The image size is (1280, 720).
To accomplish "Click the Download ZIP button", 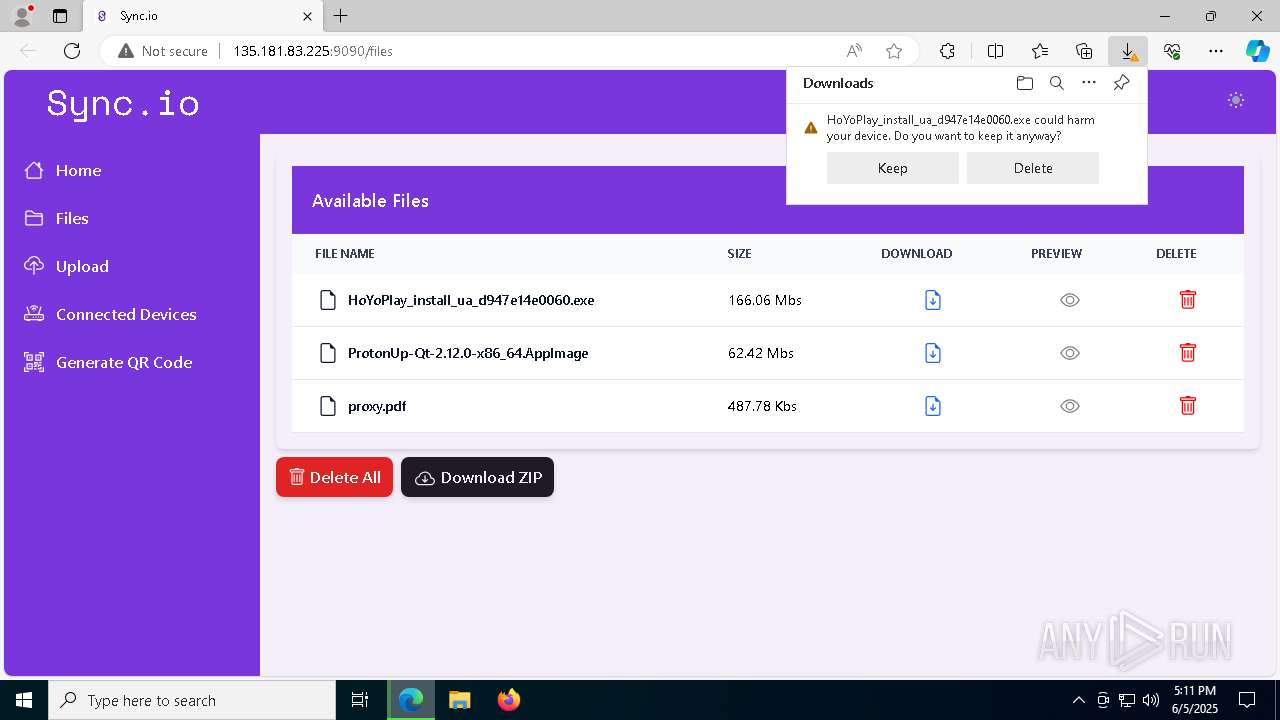I will click(x=477, y=477).
